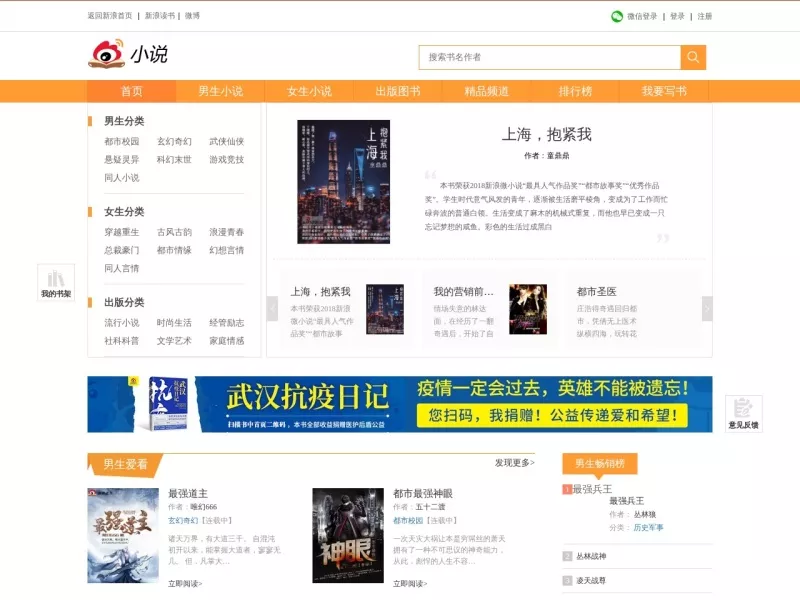
Task: Click 微信登录 link
Action: (x=642, y=16)
